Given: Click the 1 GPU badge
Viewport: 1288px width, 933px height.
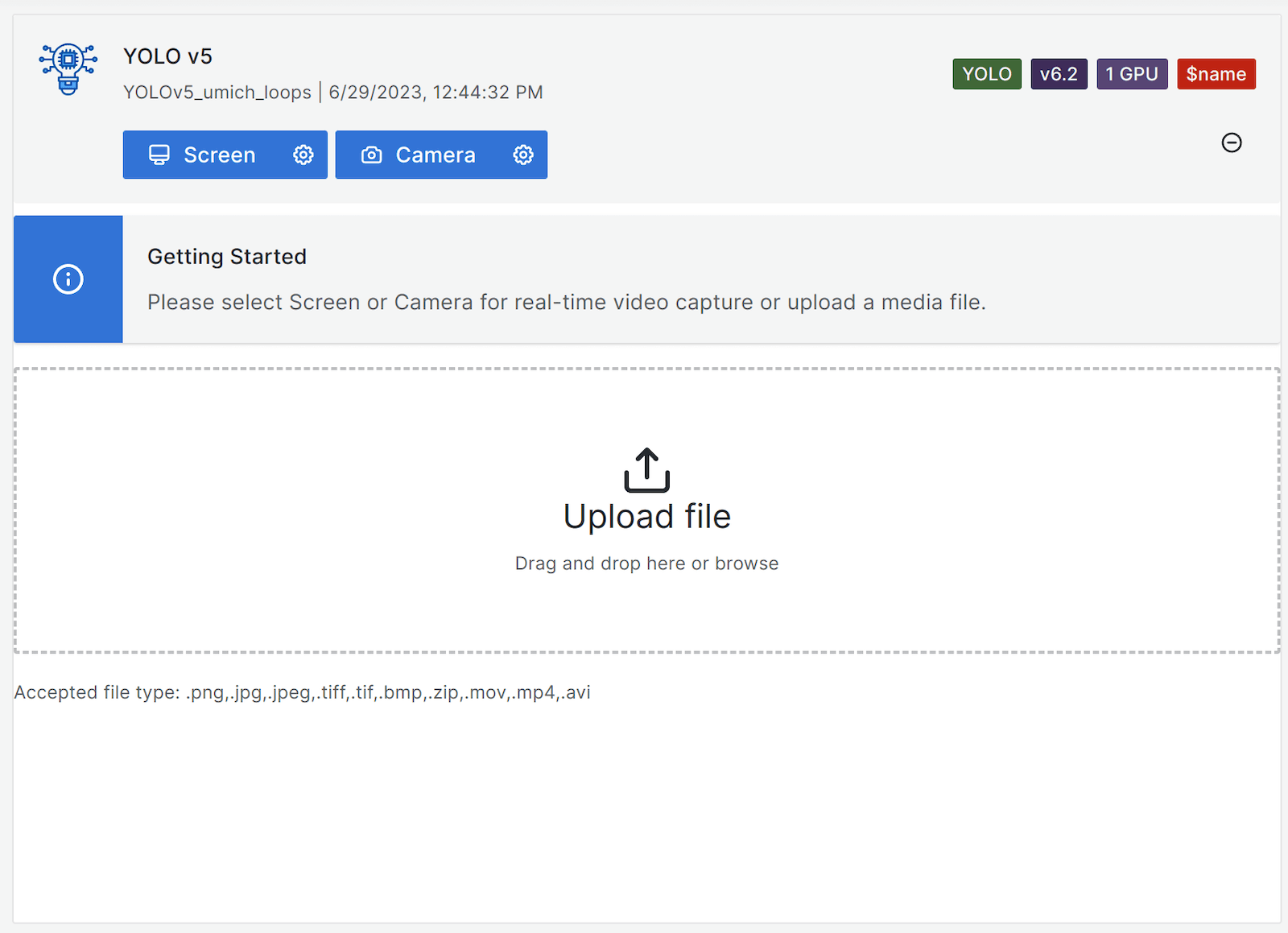Looking at the screenshot, I should [1131, 74].
